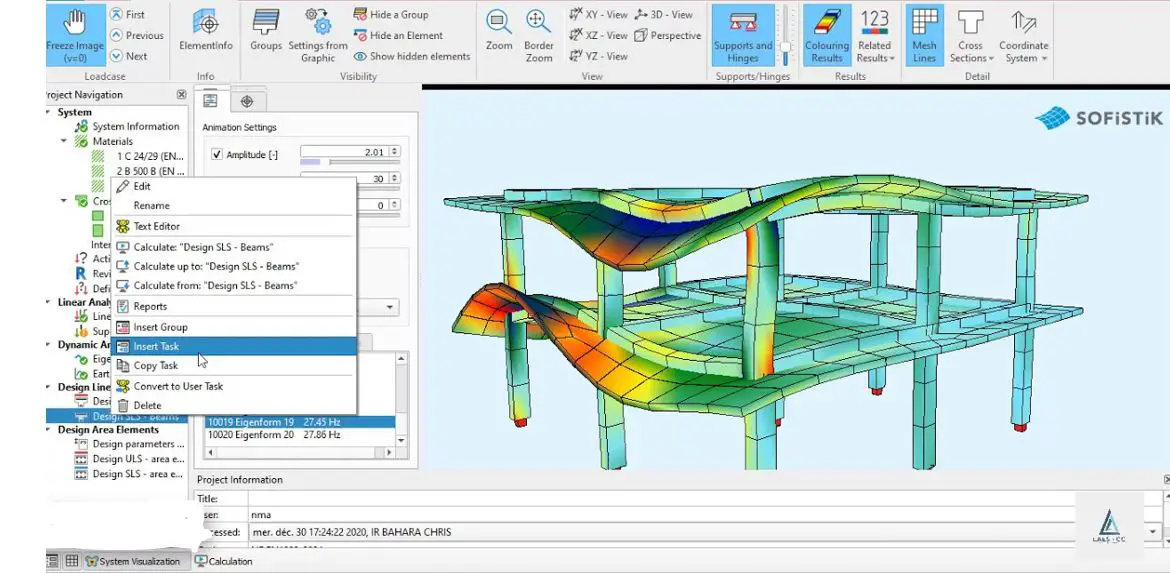The image size is (1170, 573).
Task: Toggle Colouring Results display
Action: (826, 24)
